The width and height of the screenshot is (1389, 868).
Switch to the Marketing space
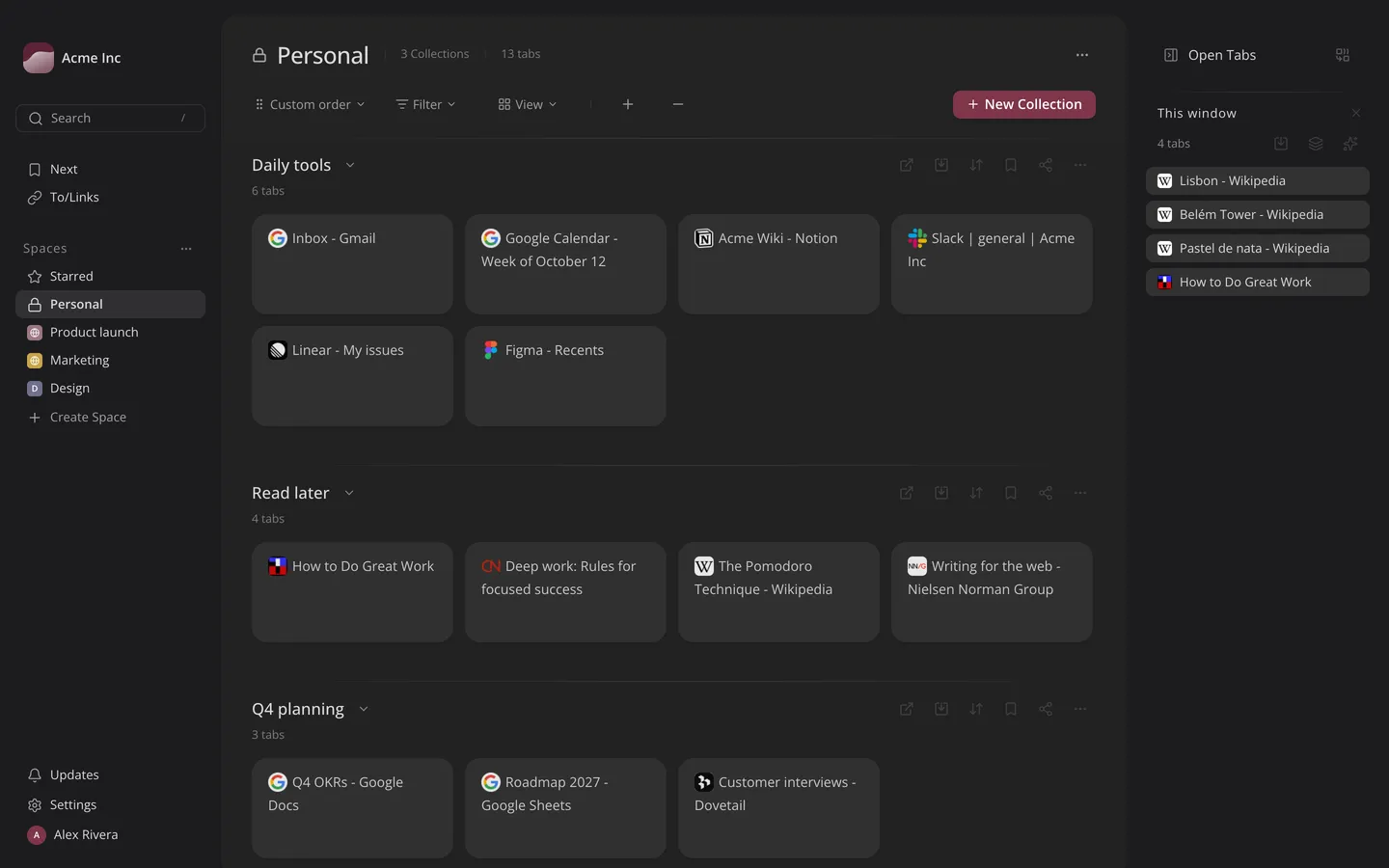pyautogui.click(x=110, y=361)
